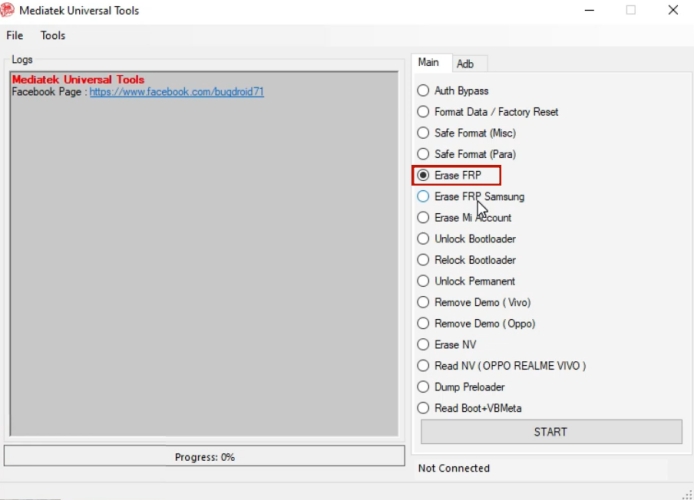Click the Logs group label
Image resolution: width=694 pixels, height=500 pixels.
click(x=22, y=60)
